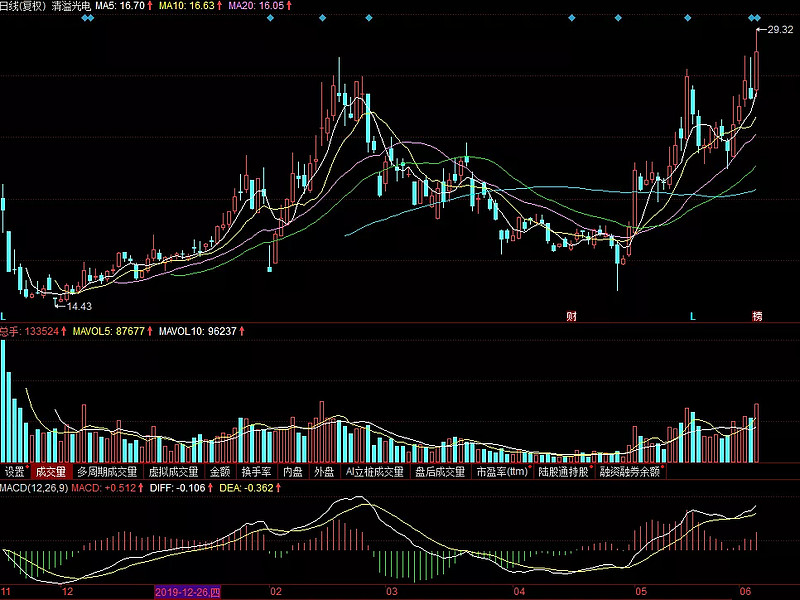Open the 盘后成交量 tab

coord(440,471)
